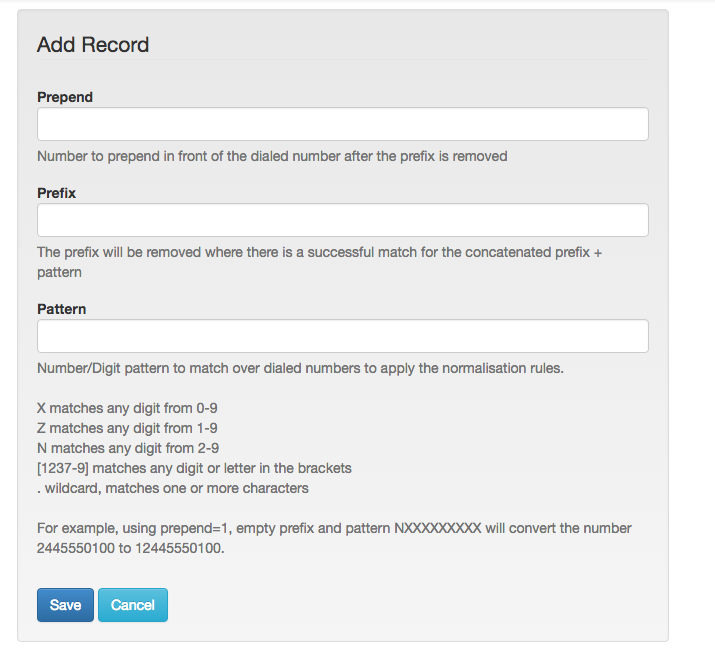Focus the Prefix text box

coord(342,220)
